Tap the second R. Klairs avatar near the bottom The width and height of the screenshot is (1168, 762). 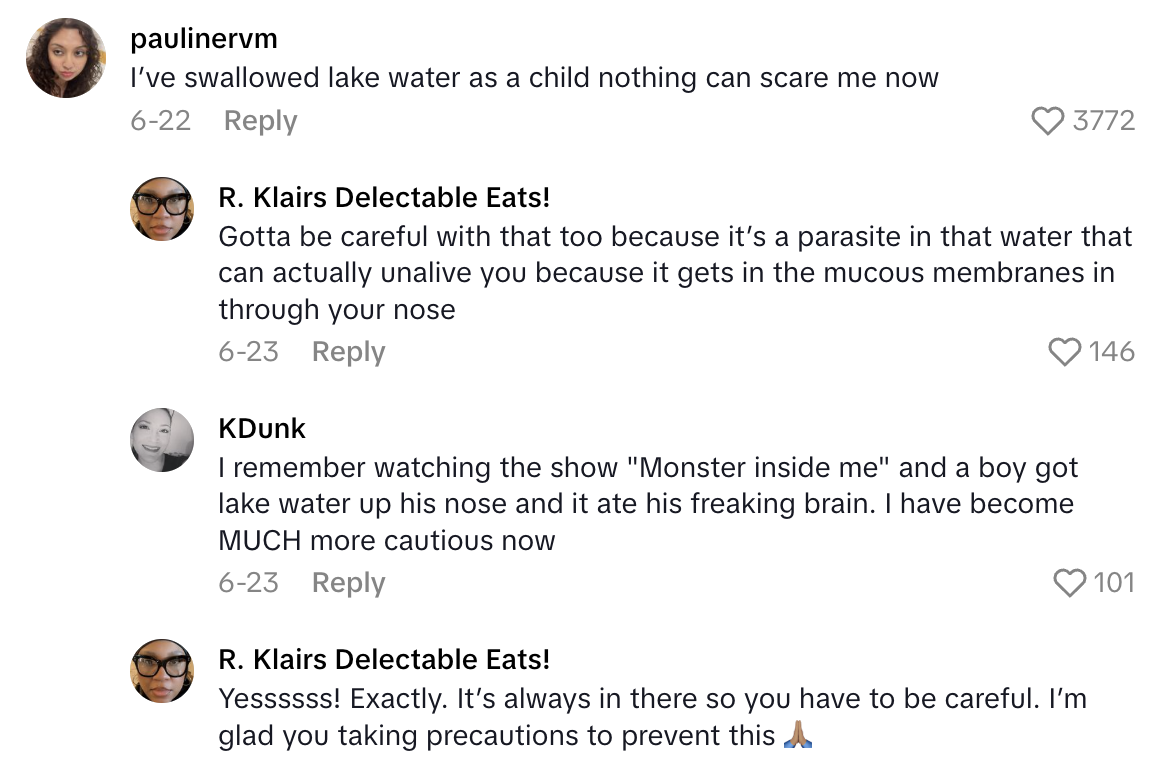click(161, 670)
